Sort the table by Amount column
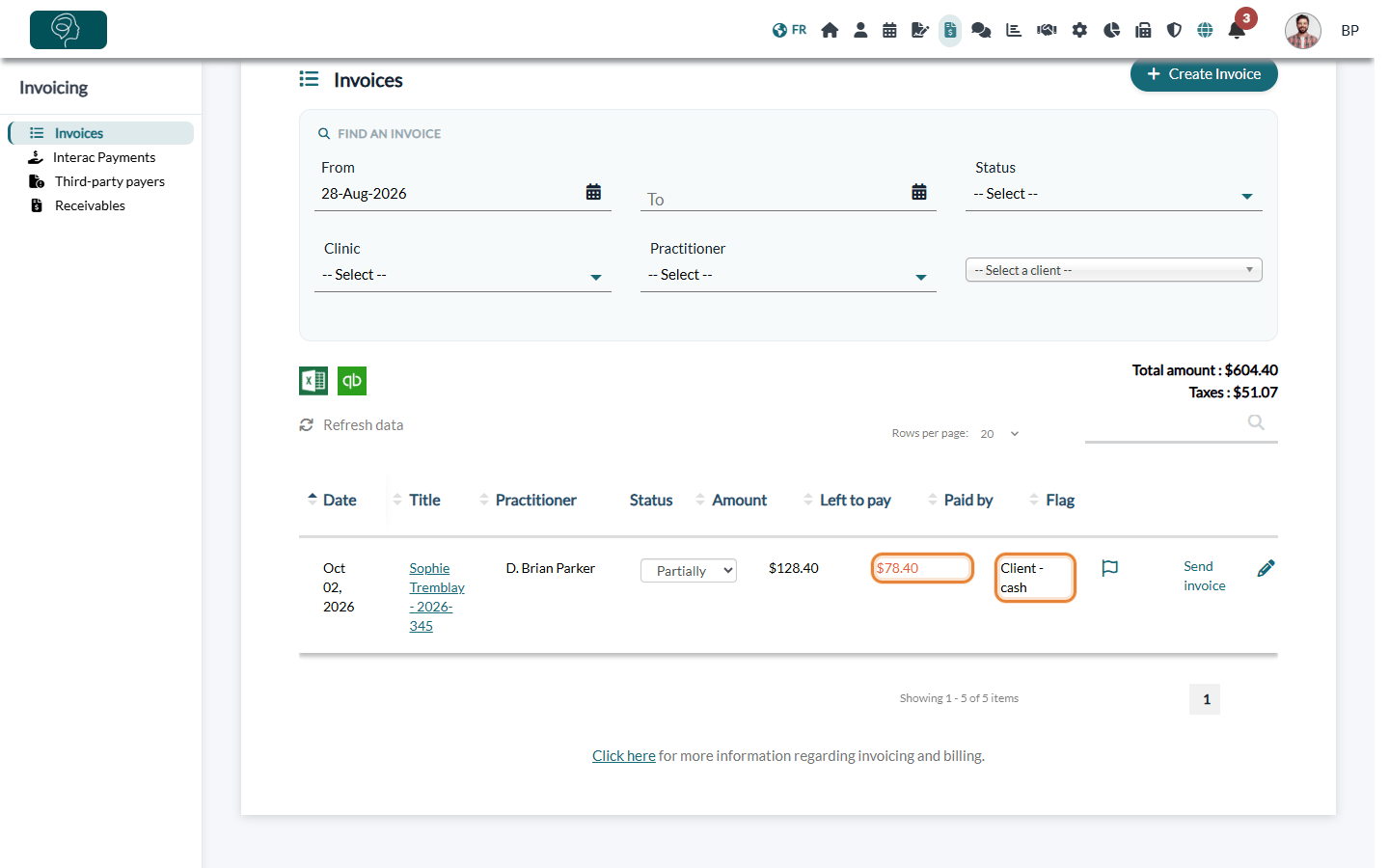 pos(731,500)
